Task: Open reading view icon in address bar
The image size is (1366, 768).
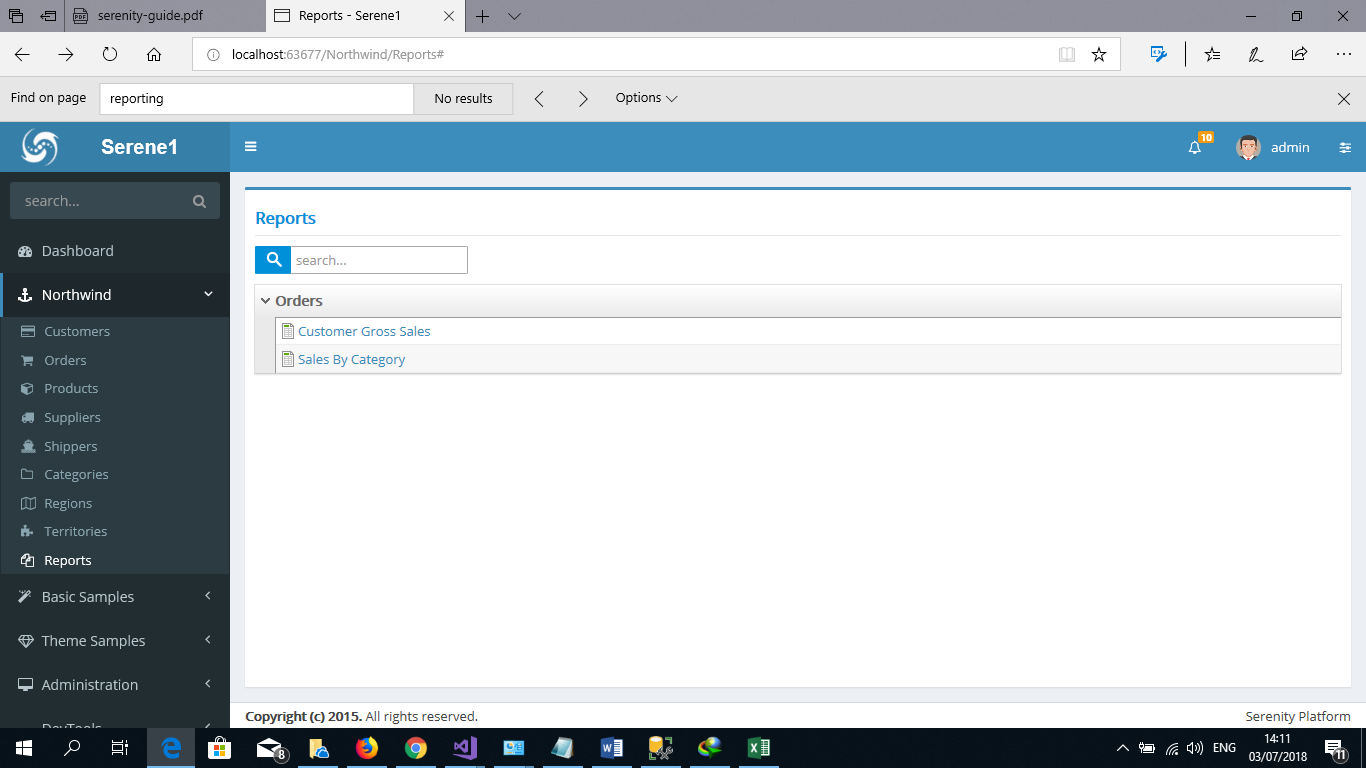Action: point(1067,54)
